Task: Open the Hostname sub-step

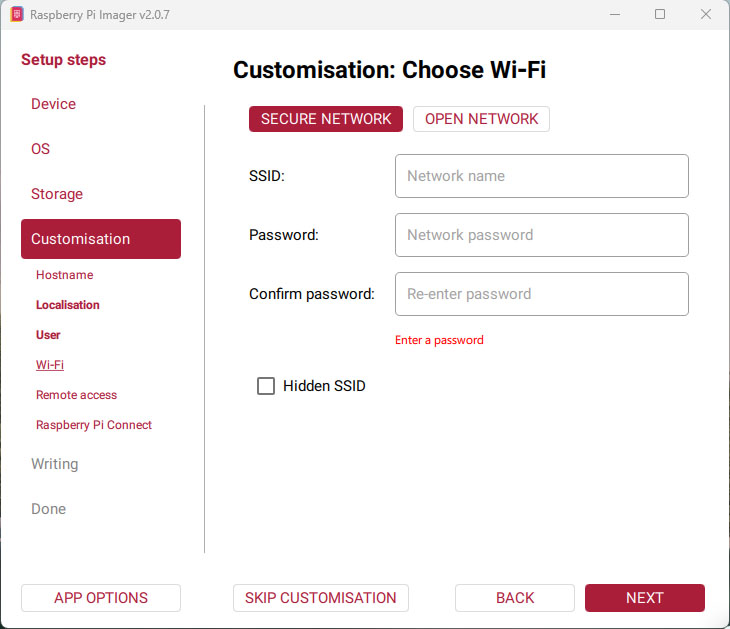Action: pyautogui.click(x=65, y=275)
